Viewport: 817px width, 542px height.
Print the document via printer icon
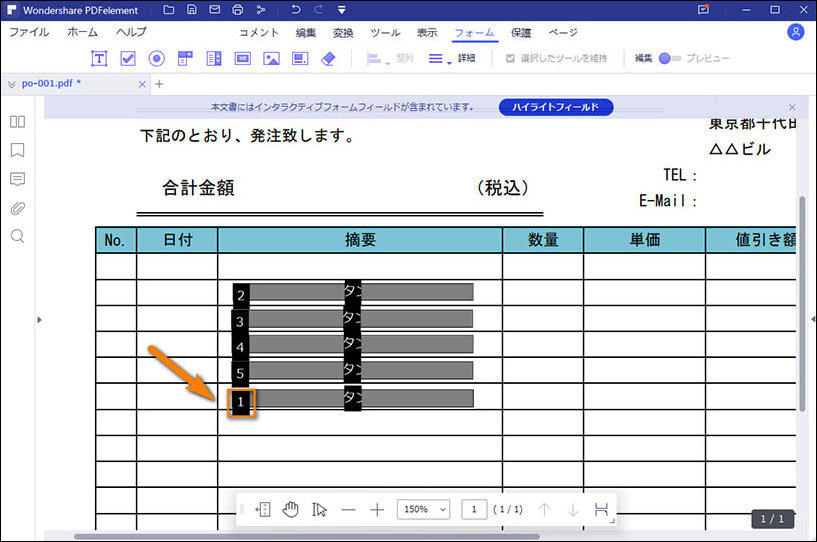[238, 9]
